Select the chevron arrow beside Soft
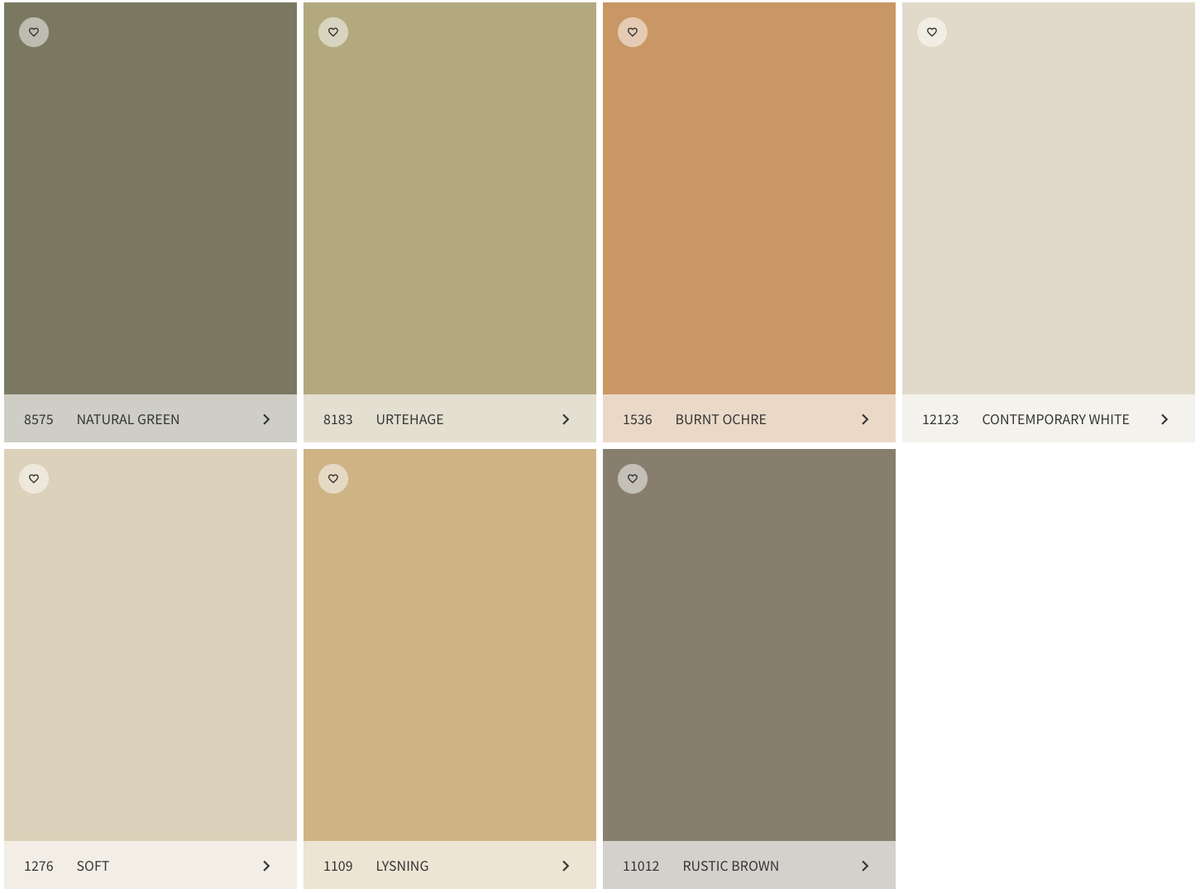The width and height of the screenshot is (1200, 893). tap(266, 866)
